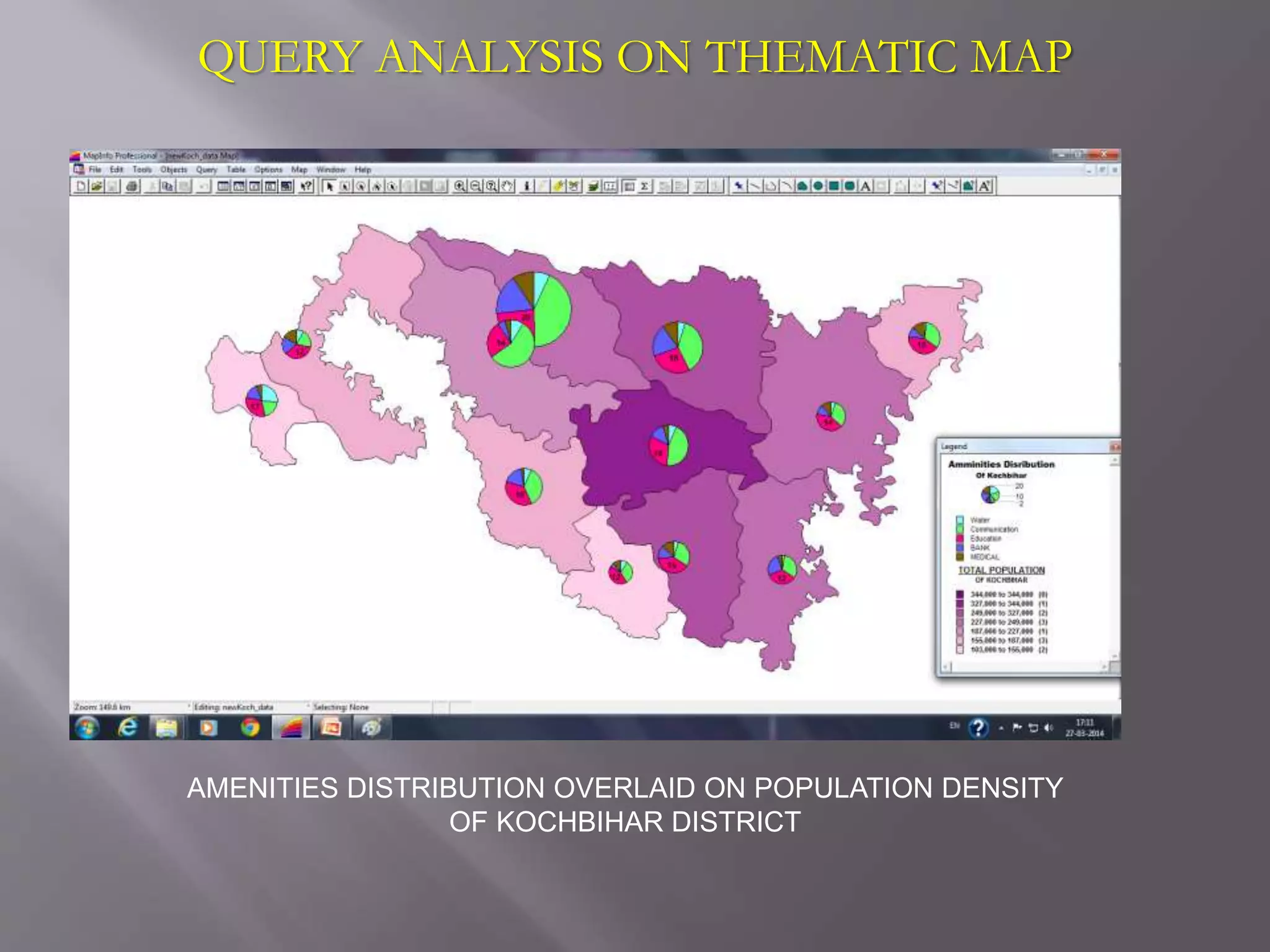Image resolution: width=1270 pixels, height=952 pixels.
Task: Click the Legend window horizontal scrollbar
Action: coord(1025,667)
